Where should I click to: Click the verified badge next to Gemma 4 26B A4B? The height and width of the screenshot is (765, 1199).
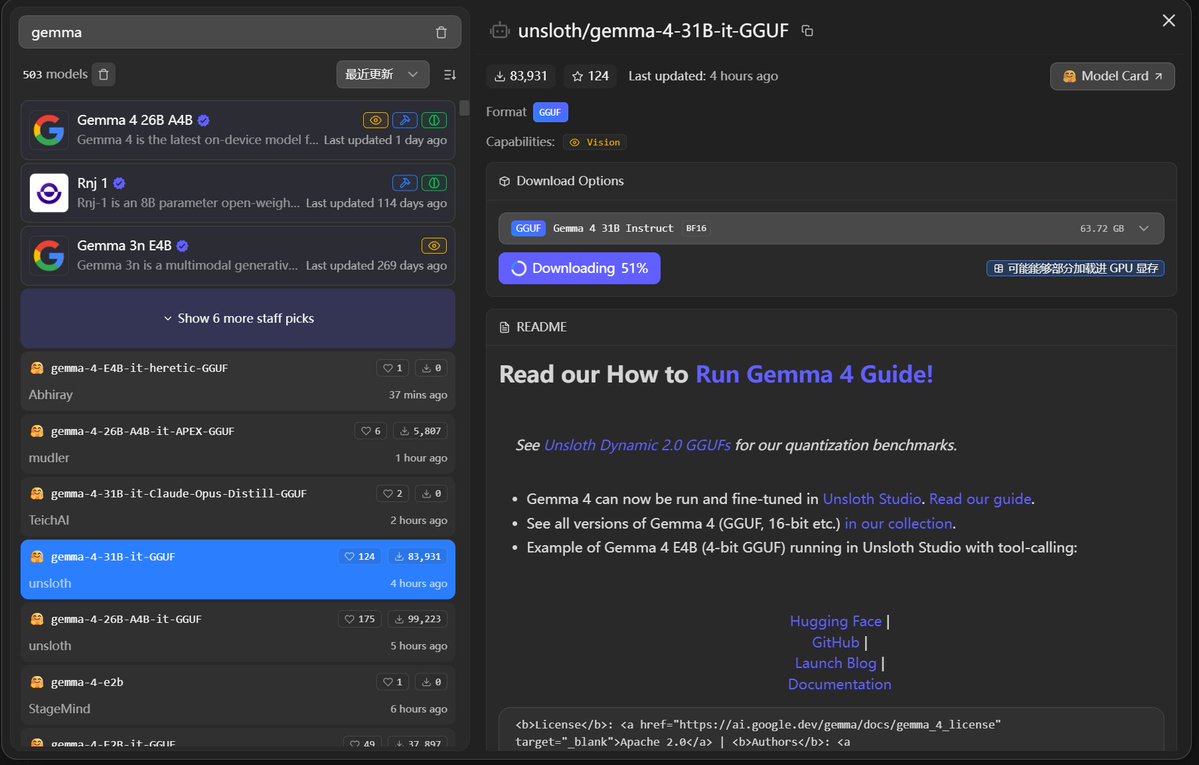(x=203, y=120)
